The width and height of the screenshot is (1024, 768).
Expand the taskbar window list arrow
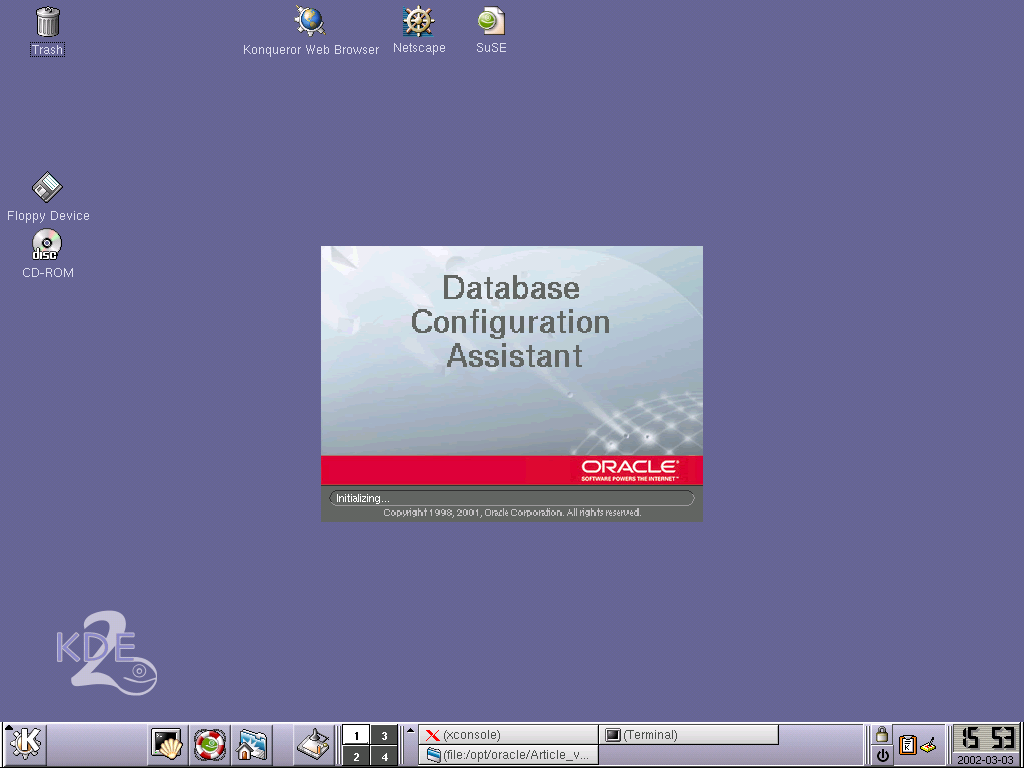410,730
